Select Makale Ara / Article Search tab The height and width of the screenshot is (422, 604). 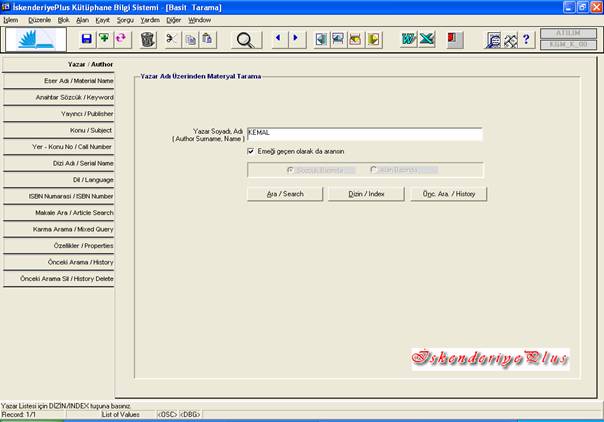click(x=59, y=213)
